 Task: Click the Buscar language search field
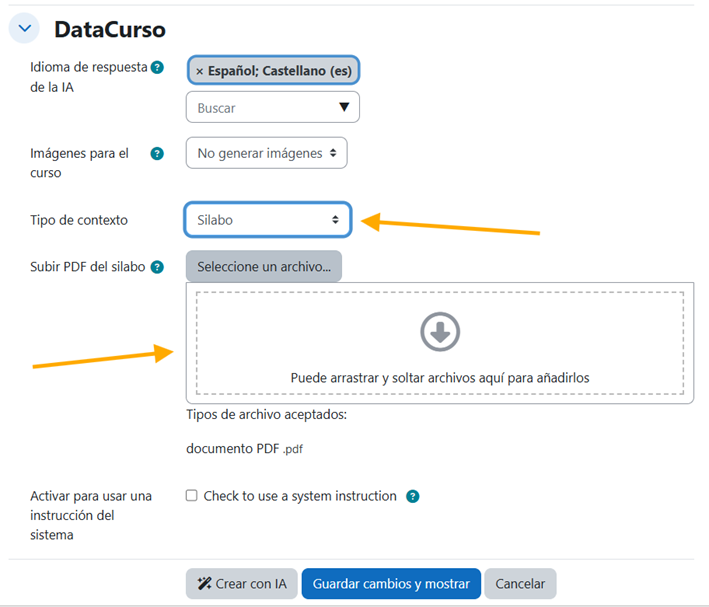pyautogui.click(x=258, y=108)
